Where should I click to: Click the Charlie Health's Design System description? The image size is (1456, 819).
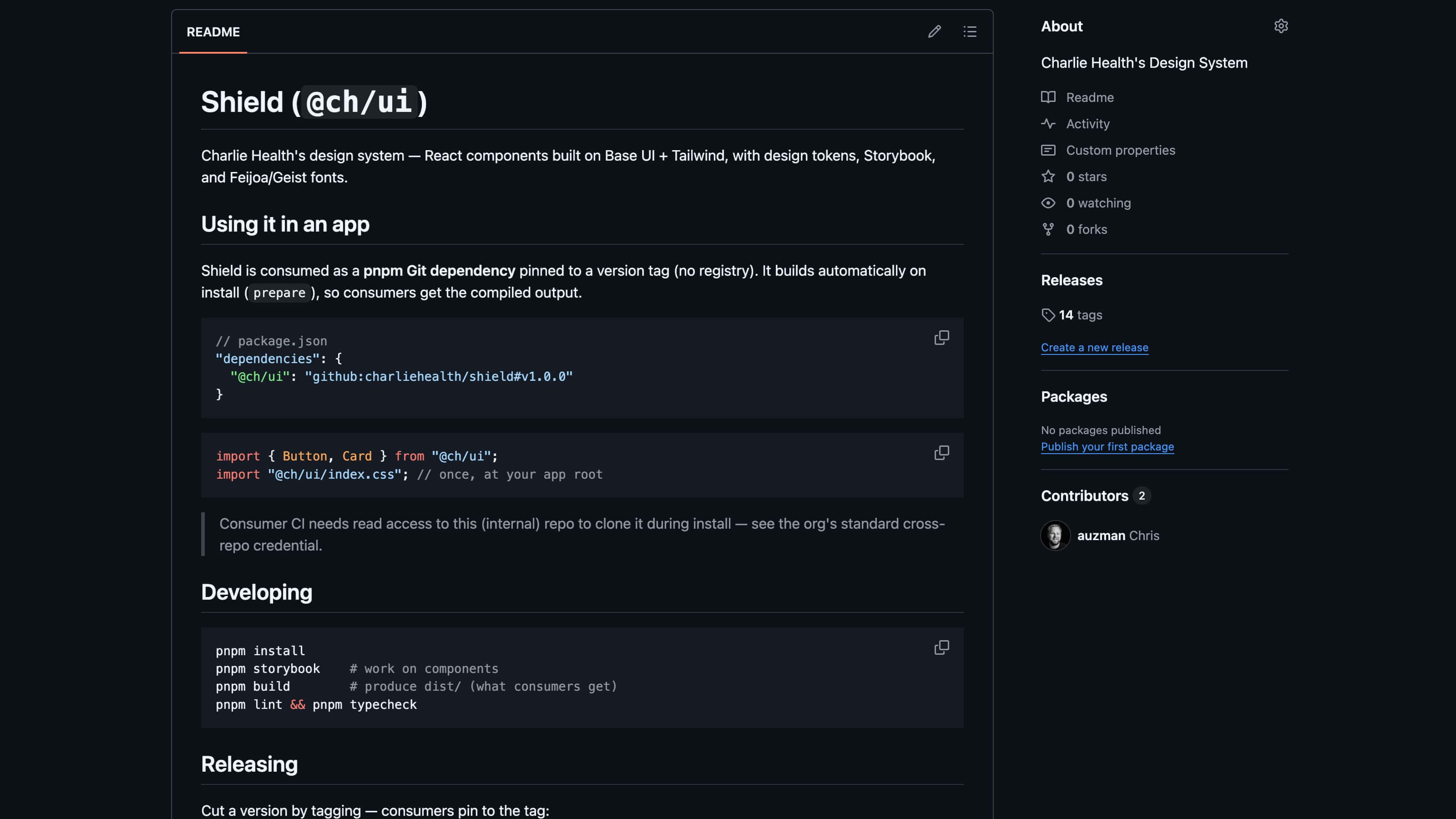pos(1144,63)
